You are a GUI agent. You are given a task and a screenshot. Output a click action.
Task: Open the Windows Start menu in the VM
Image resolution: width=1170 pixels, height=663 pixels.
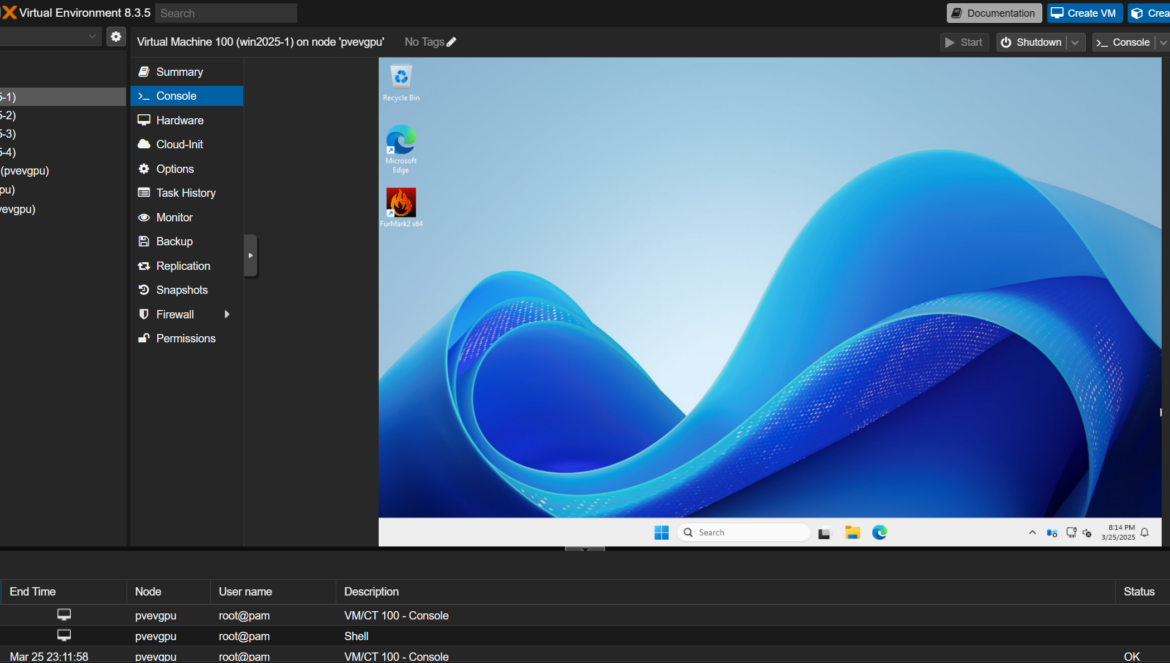pos(661,532)
